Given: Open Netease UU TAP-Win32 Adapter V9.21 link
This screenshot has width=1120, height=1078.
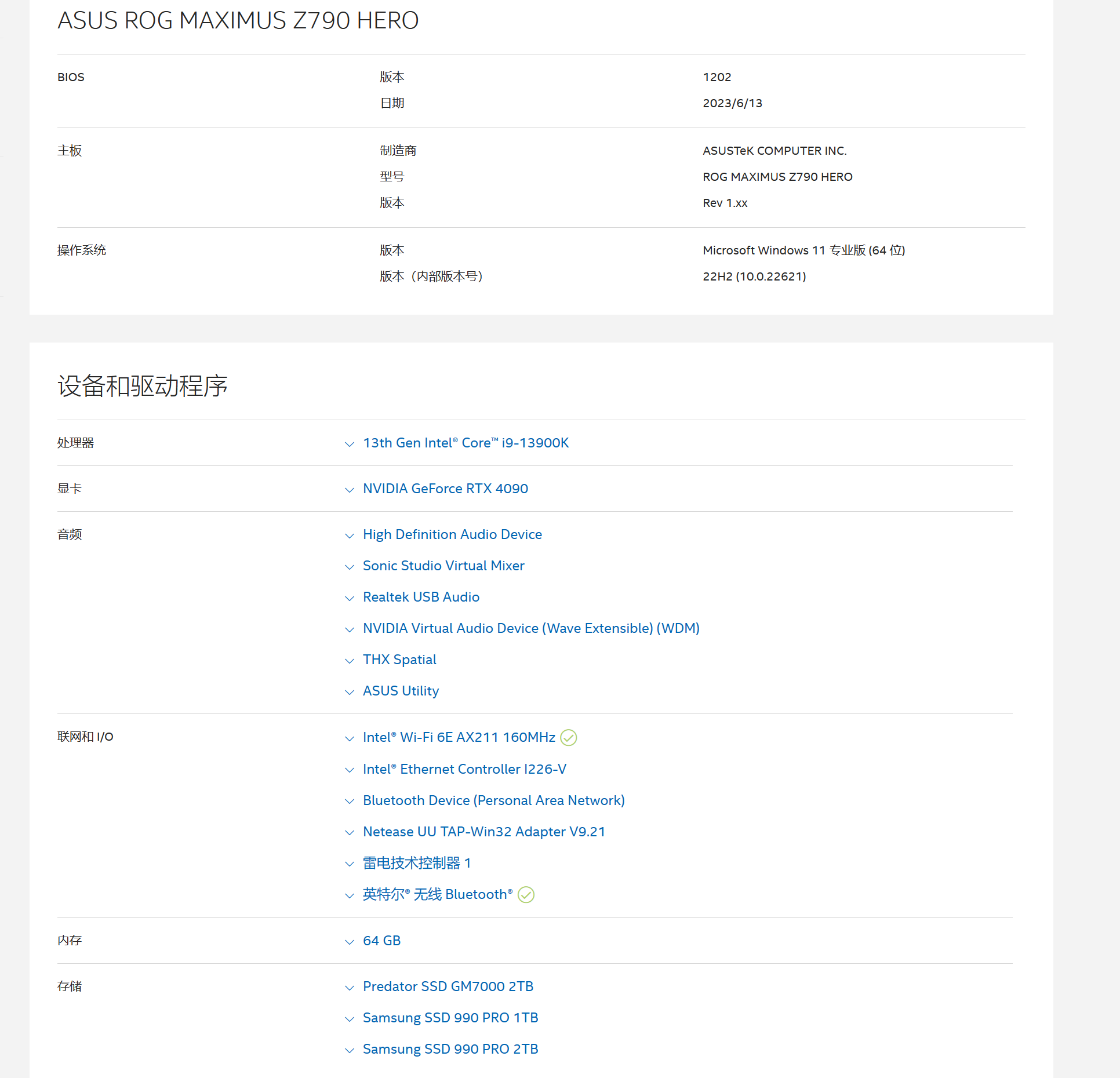Looking at the screenshot, I should (x=484, y=832).
